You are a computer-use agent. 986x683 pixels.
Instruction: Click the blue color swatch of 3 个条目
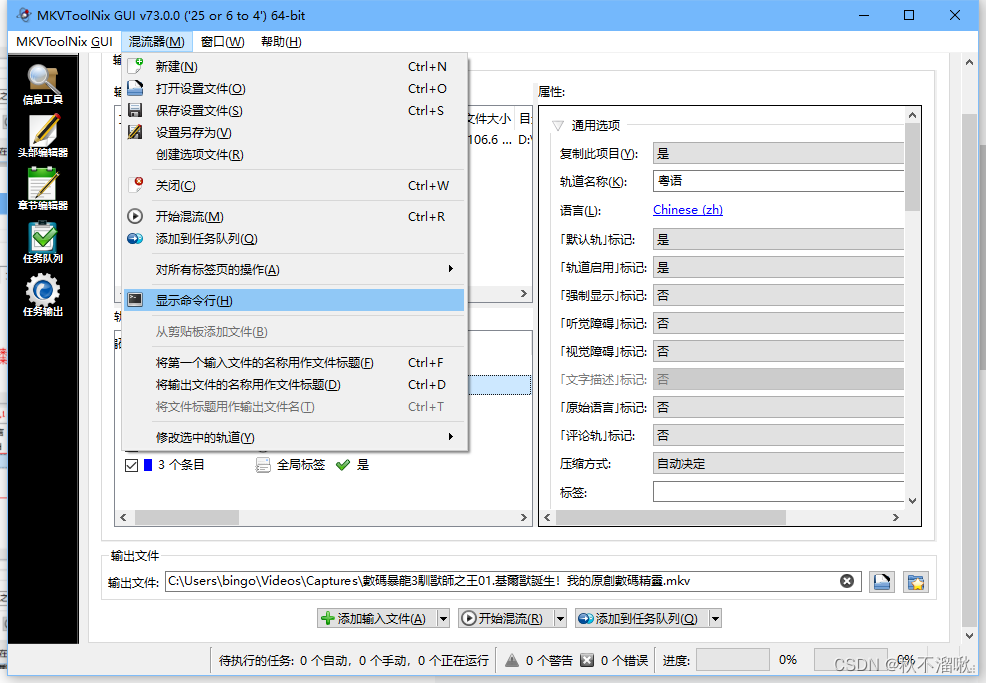[x=148, y=465]
